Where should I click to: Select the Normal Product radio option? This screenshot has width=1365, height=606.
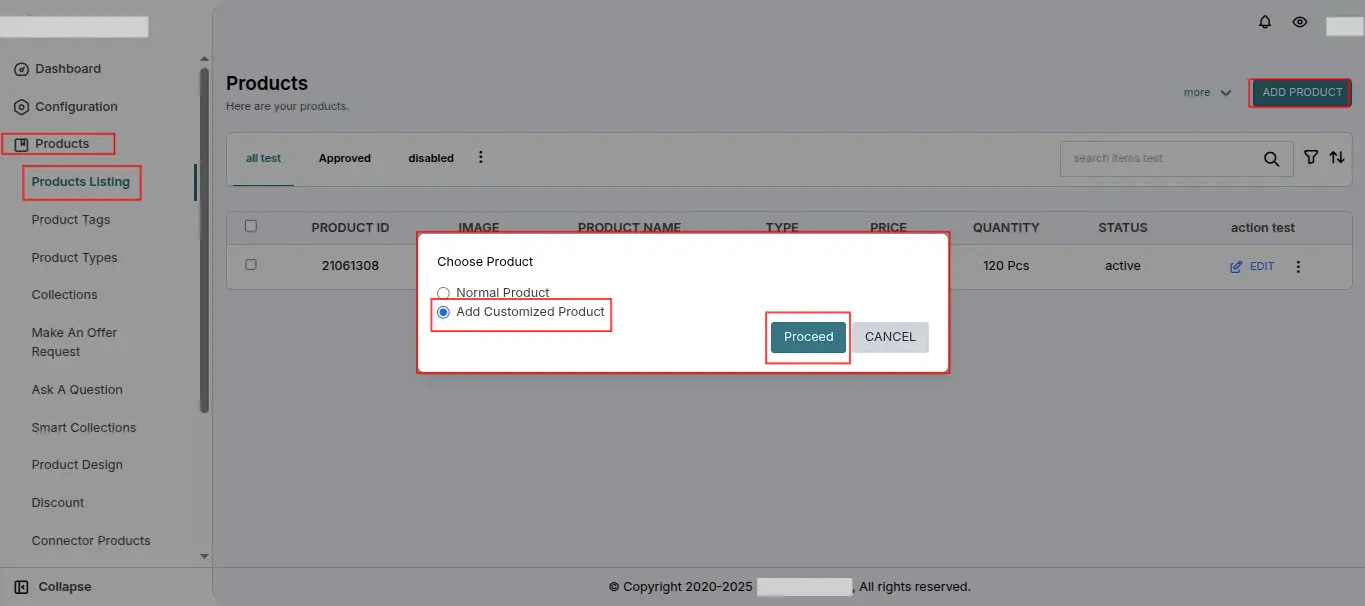443,293
